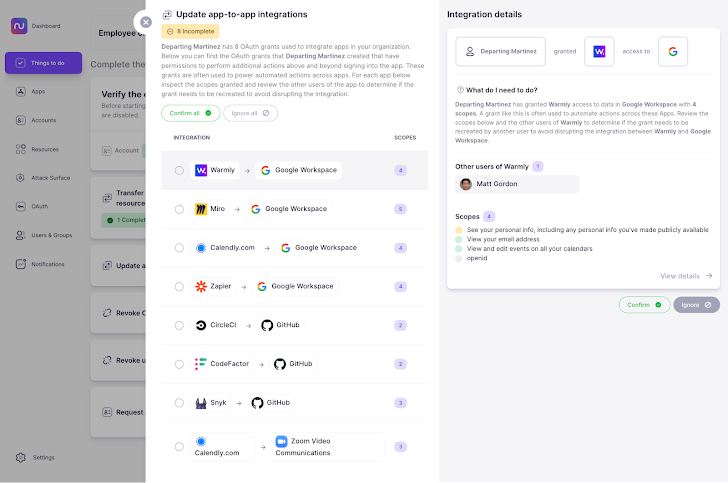Open the Notifications bell icon
This screenshot has width=728, height=483.
[x=21, y=264]
